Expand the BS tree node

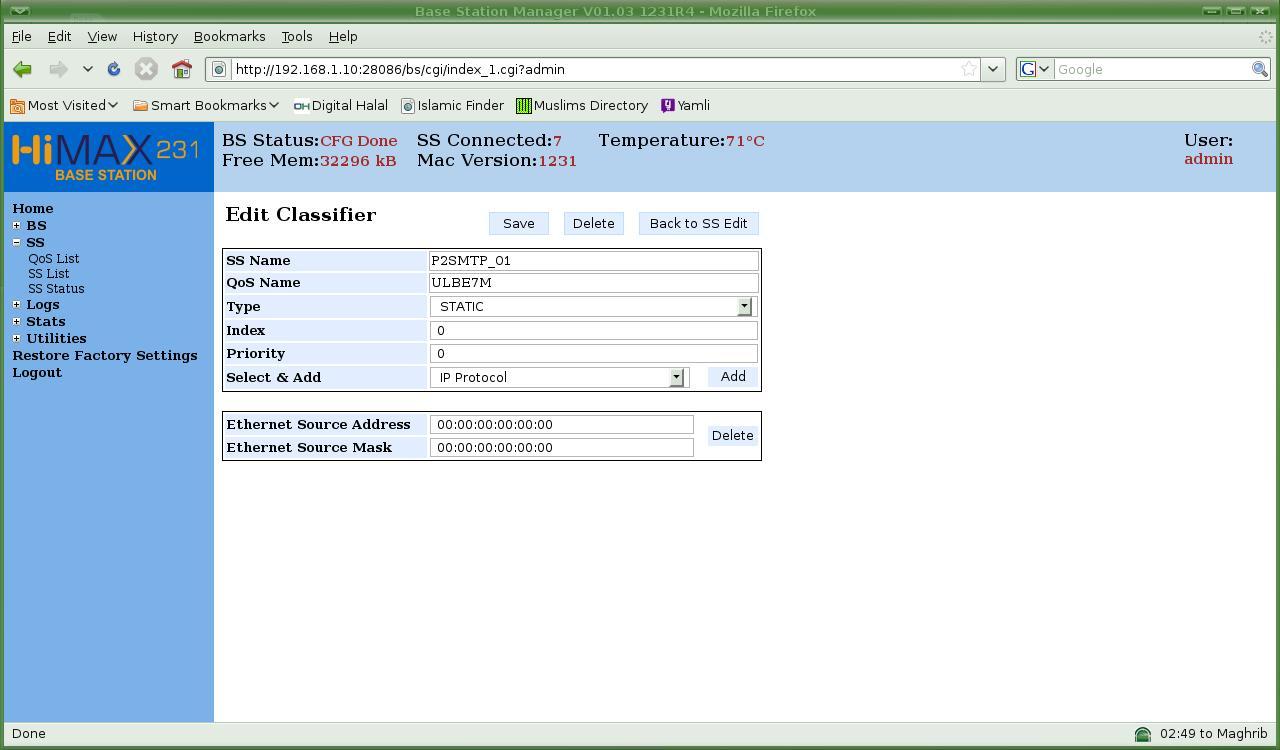pos(17,226)
